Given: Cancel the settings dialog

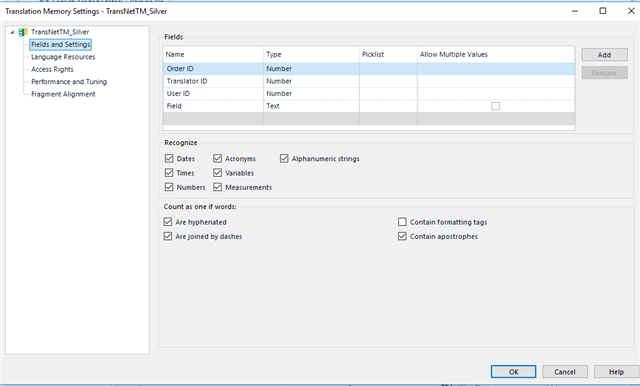Looking at the screenshot, I should 565,372.
